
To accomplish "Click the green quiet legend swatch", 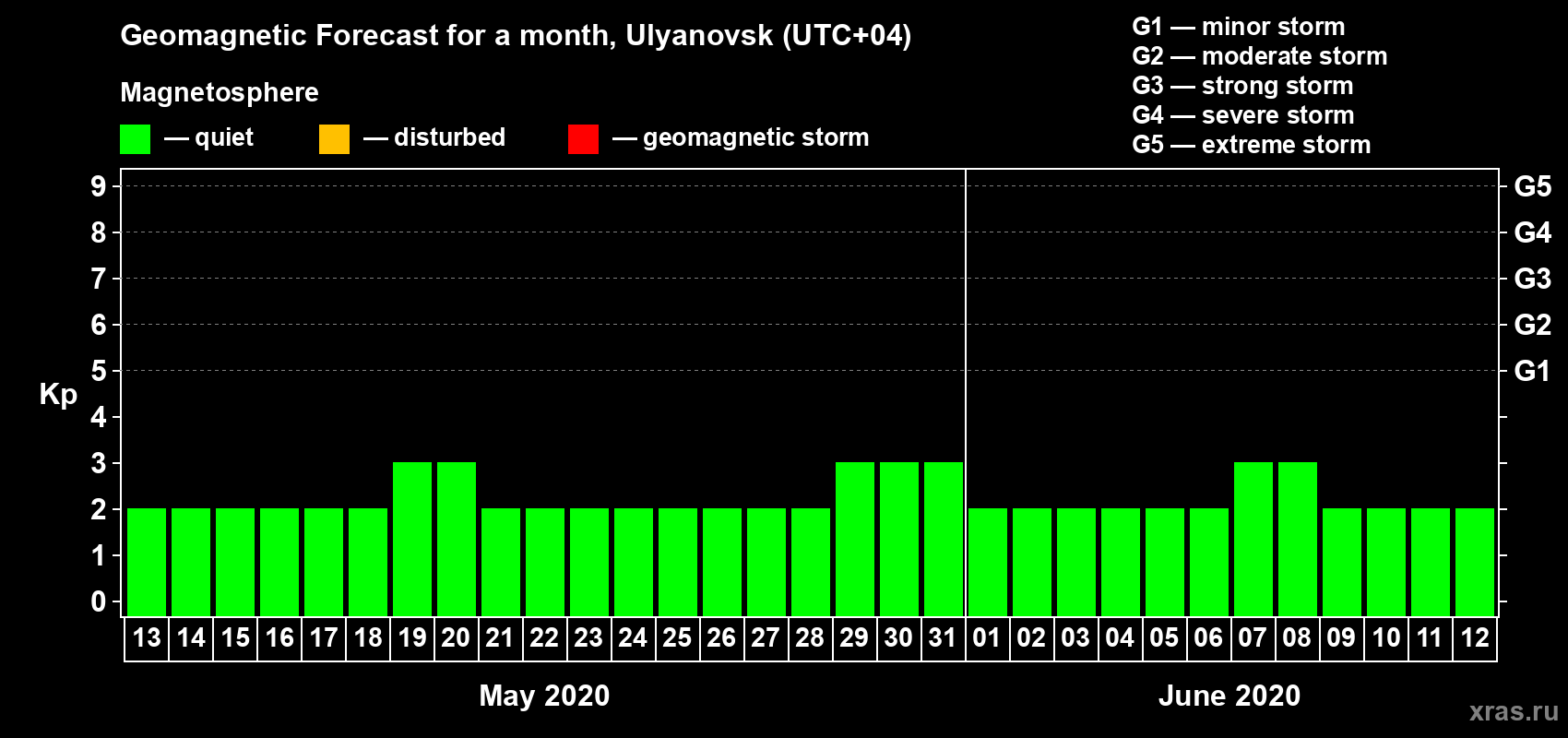I will (135, 139).
